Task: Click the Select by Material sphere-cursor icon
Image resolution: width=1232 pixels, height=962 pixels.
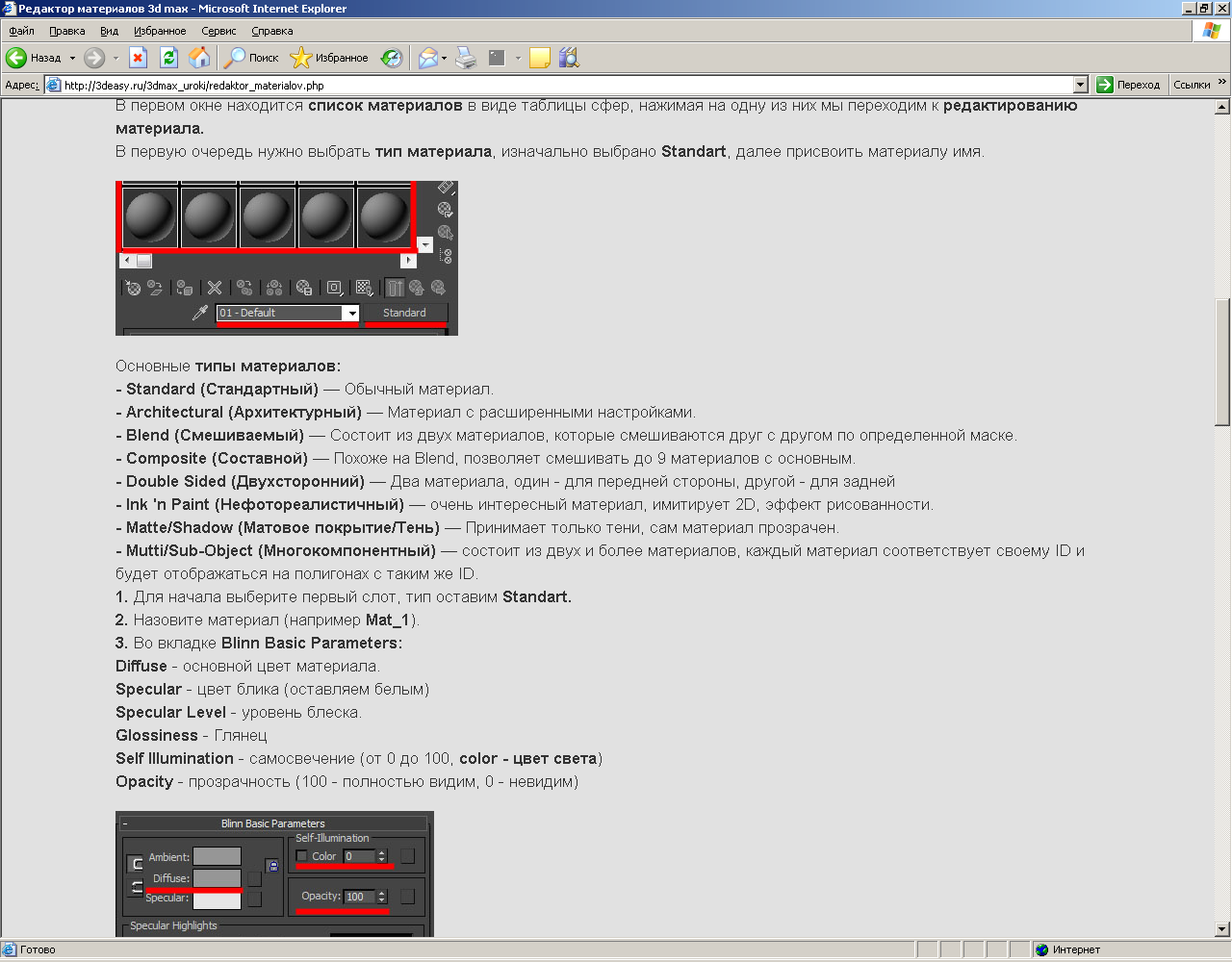Action: pyautogui.click(x=445, y=233)
